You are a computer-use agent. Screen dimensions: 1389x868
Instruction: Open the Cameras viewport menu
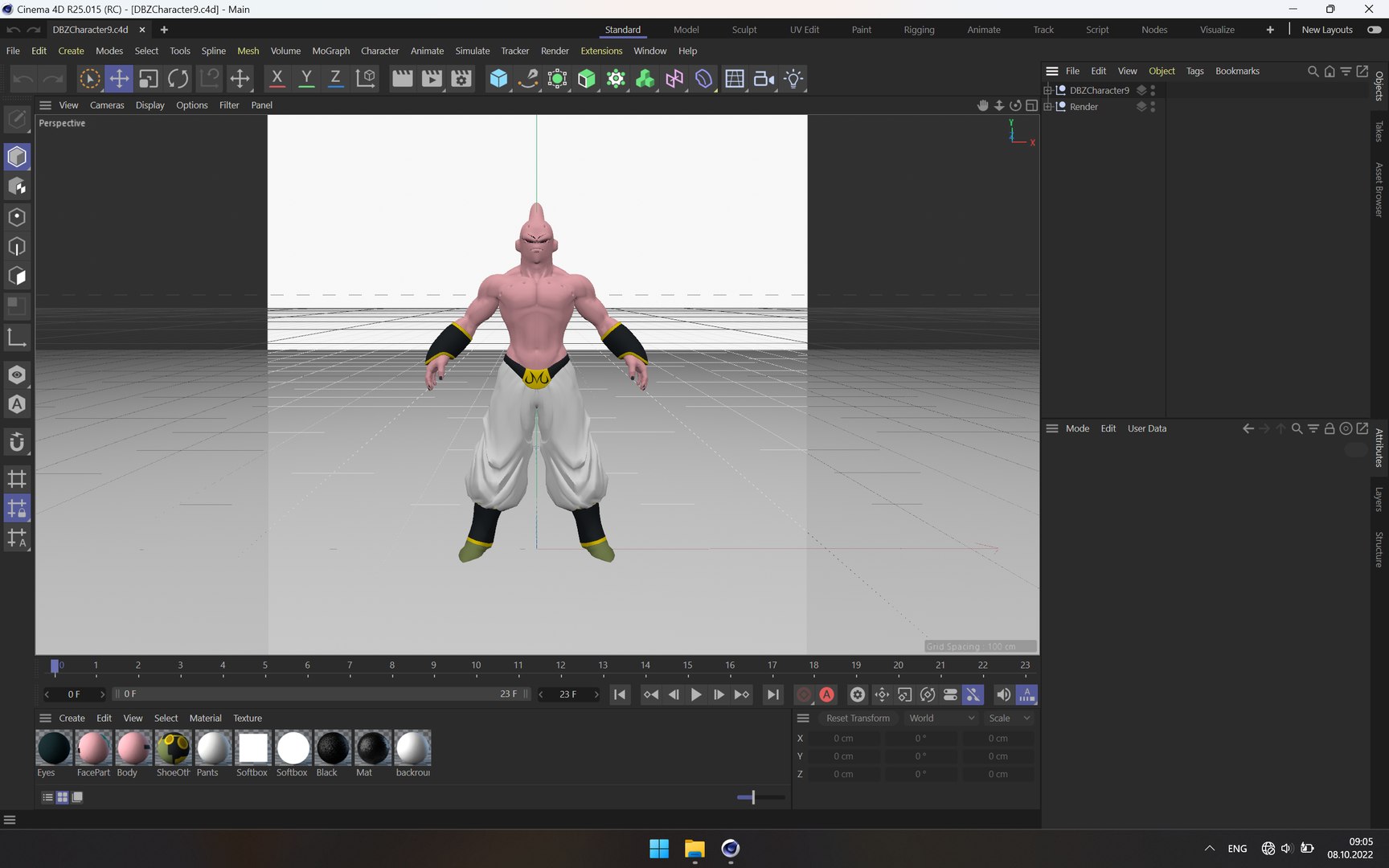pyautogui.click(x=107, y=105)
